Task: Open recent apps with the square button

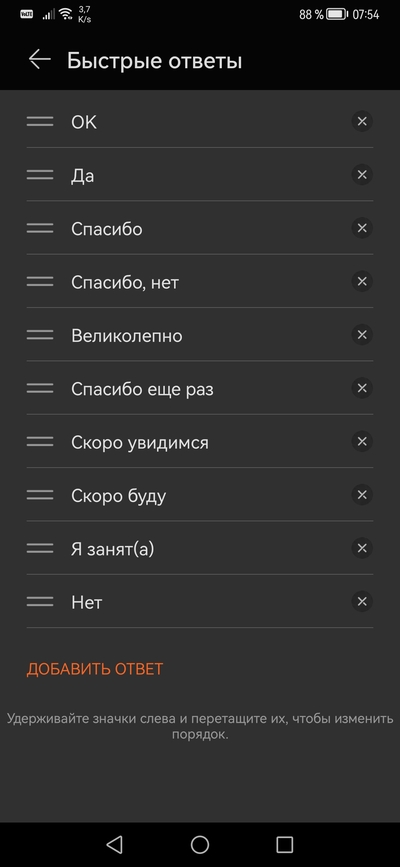Action: point(284,844)
